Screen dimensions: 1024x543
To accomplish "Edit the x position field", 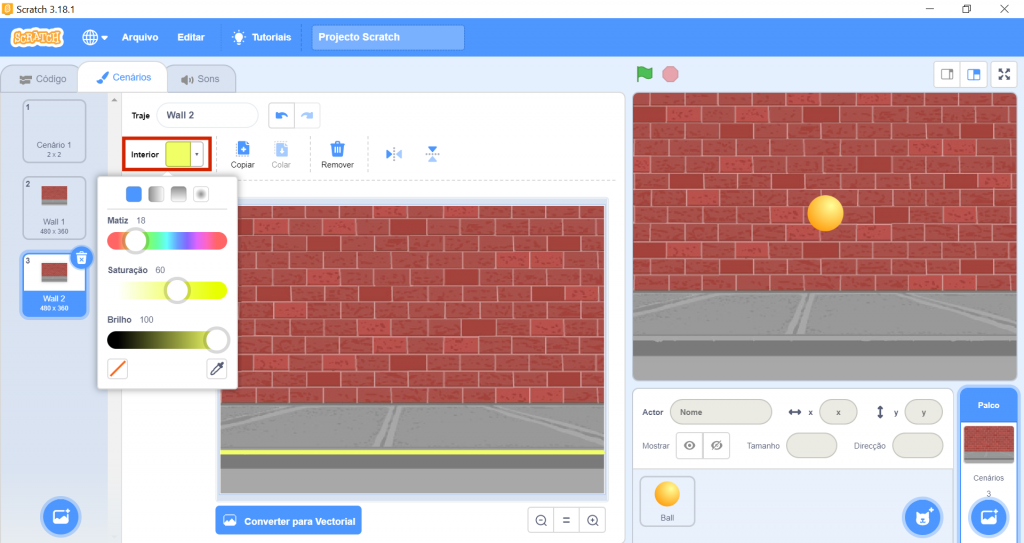I will [x=839, y=412].
